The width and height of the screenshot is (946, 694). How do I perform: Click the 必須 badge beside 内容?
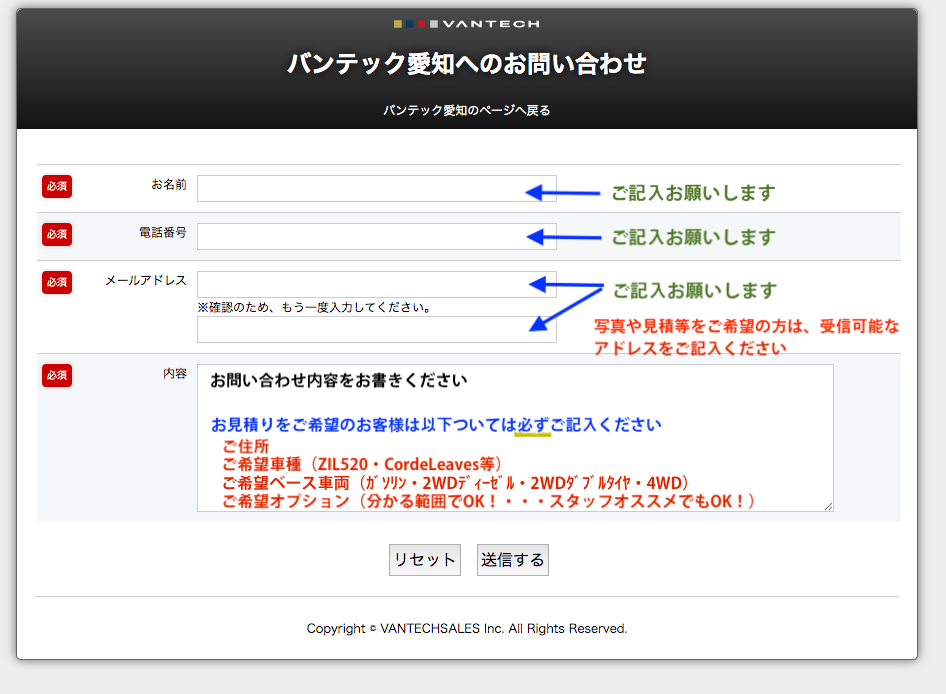click(x=57, y=375)
